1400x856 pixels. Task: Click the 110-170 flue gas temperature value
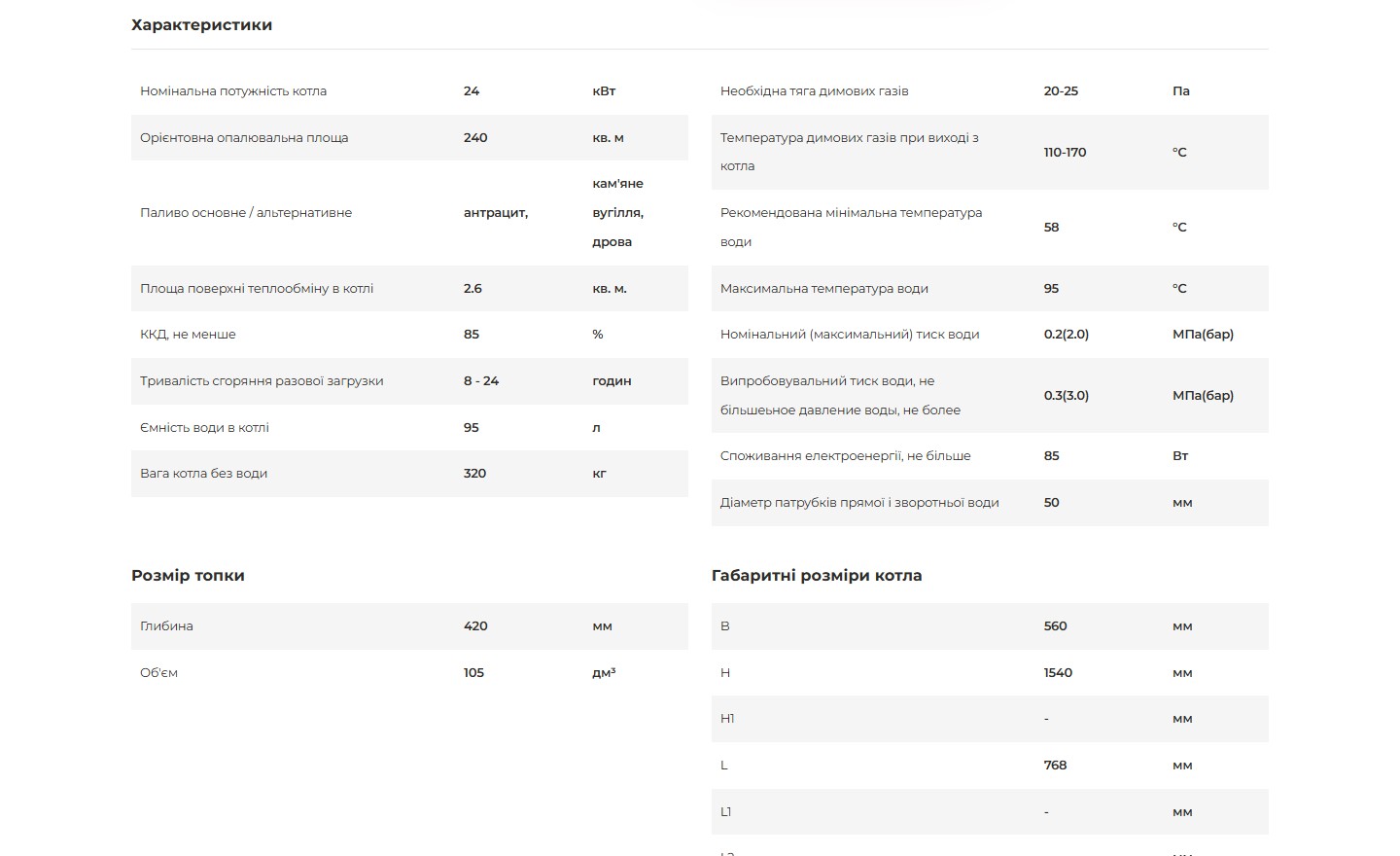pyautogui.click(x=1065, y=153)
